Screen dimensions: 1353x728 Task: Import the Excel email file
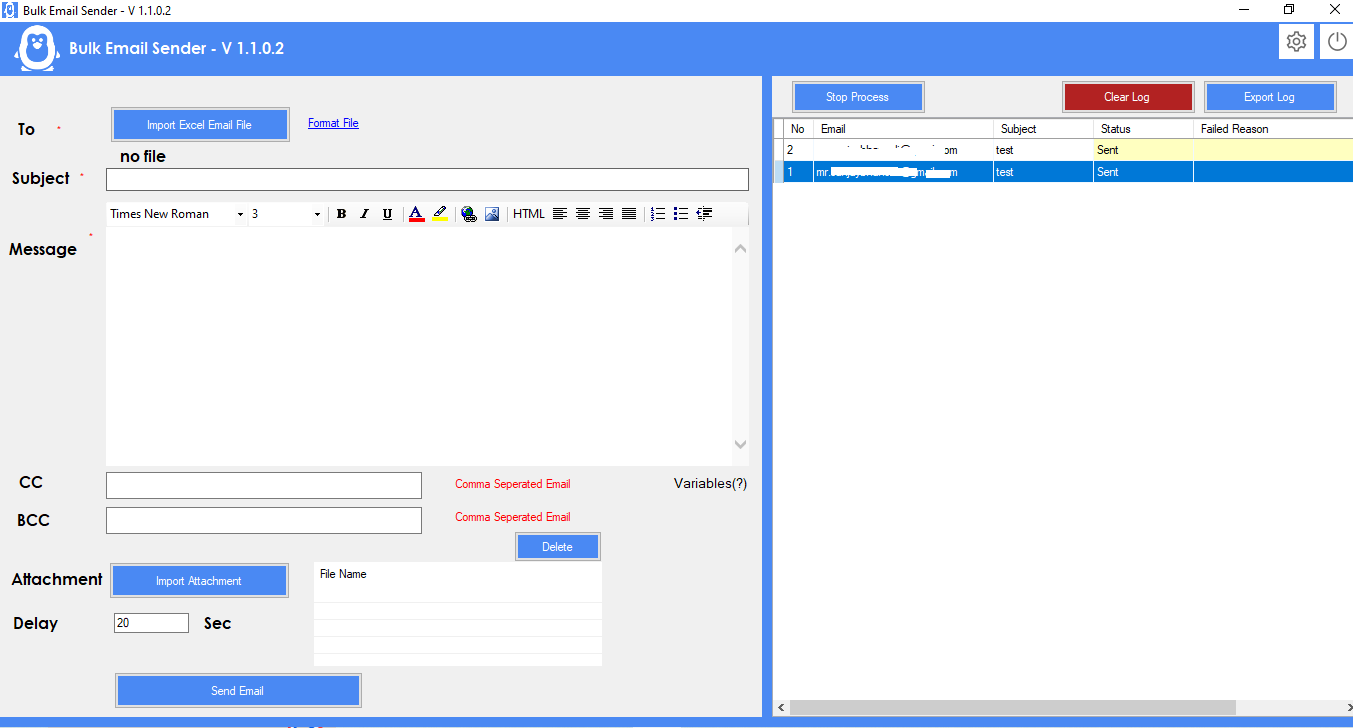[x=200, y=123]
